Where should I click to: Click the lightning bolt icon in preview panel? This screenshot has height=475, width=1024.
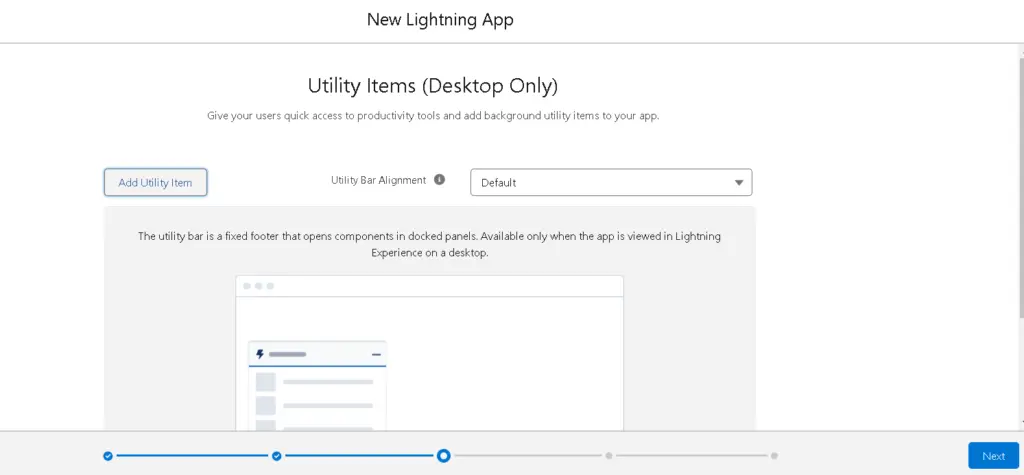tap(261, 354)
